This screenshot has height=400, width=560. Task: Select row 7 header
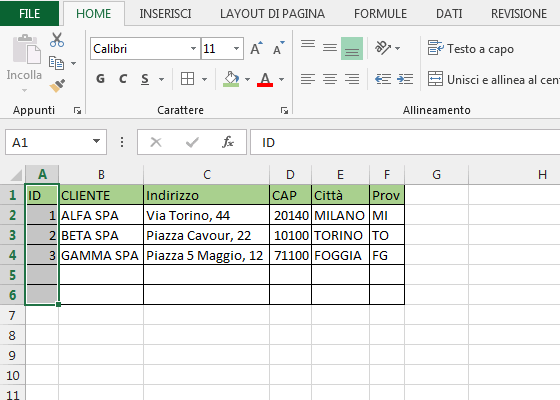click(12, 315)
